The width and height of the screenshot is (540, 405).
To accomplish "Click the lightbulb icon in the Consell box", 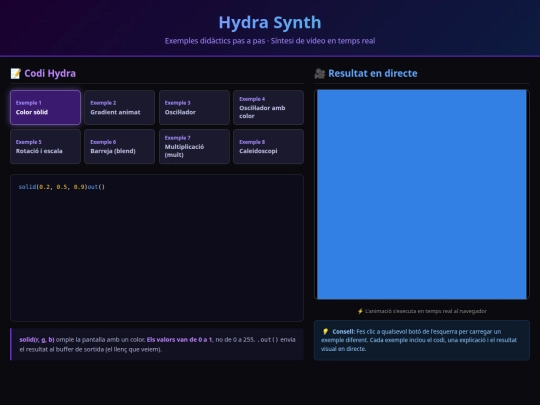I will (x=325, y=332).
